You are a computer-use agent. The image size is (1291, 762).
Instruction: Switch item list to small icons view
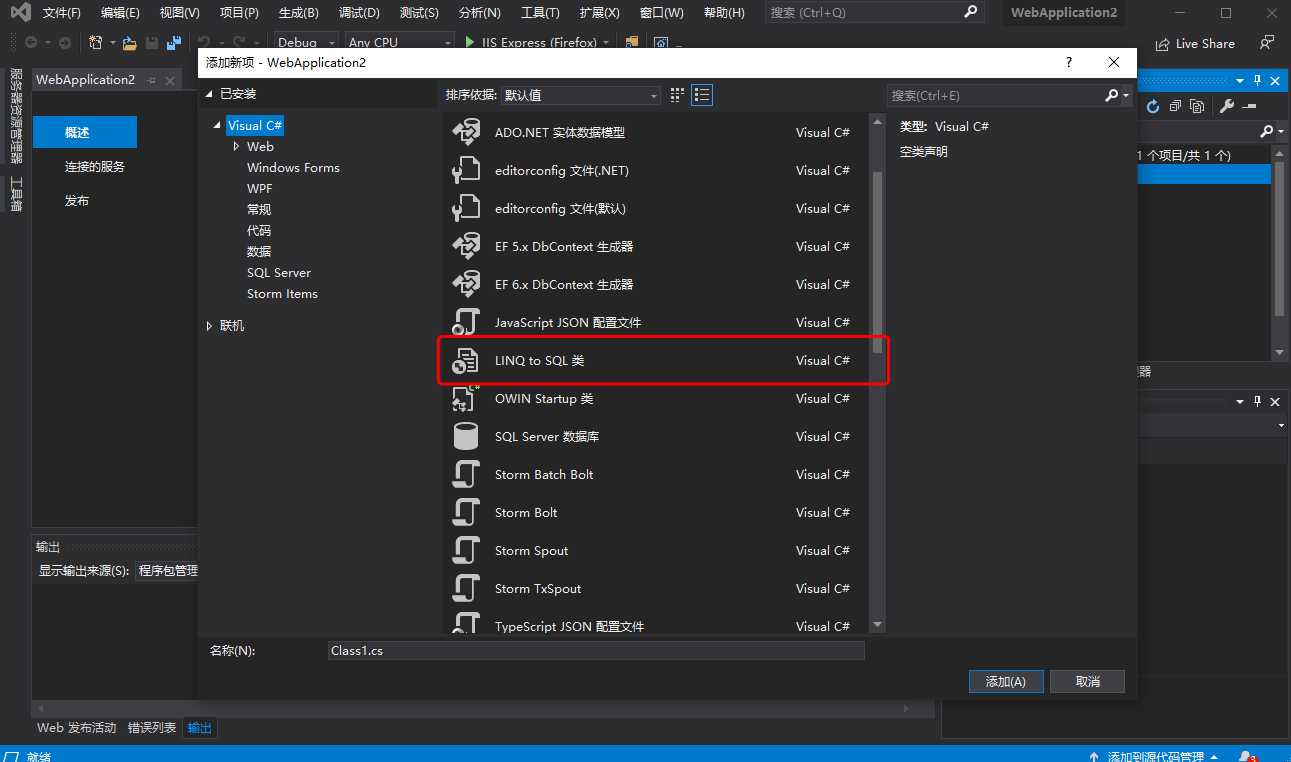677,95
